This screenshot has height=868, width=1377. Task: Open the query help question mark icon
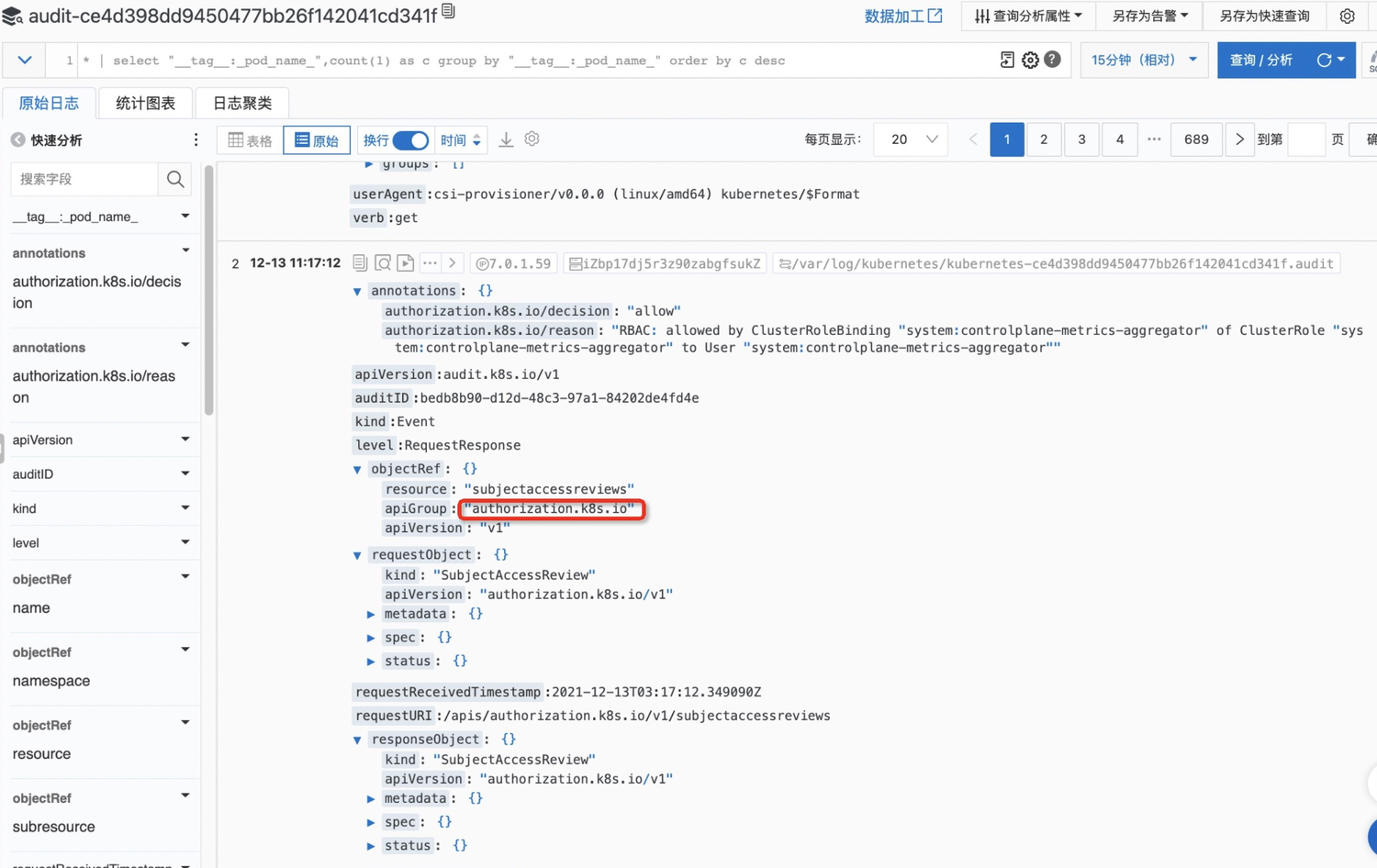1053,60
